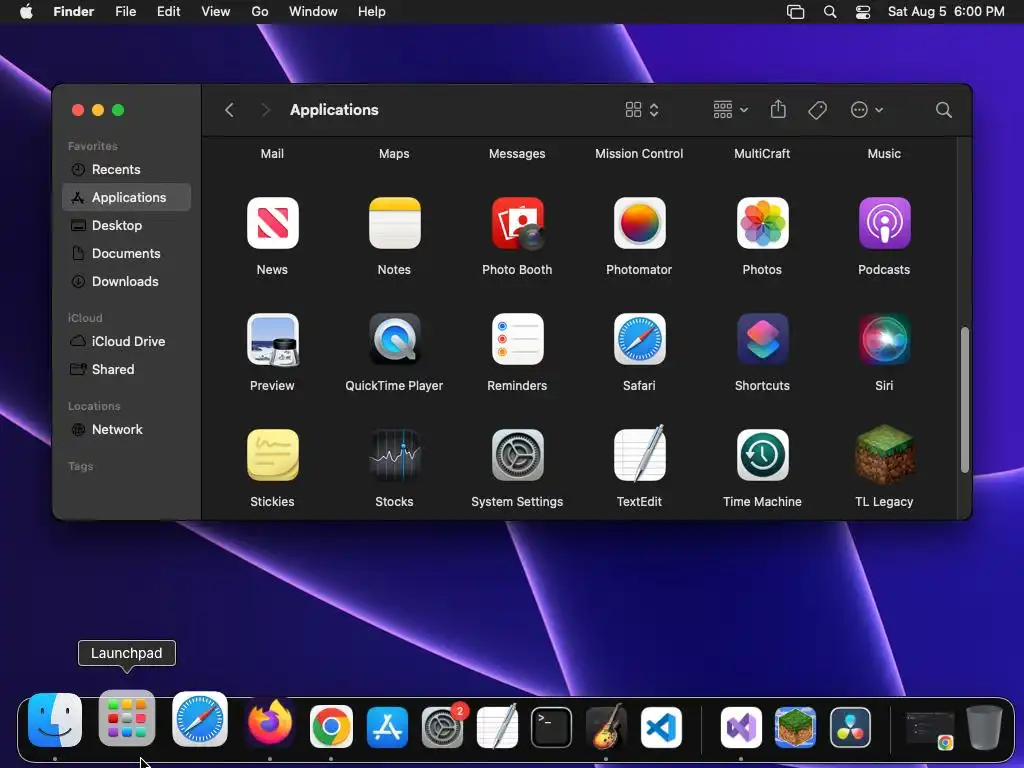The image size is (1024, 768).
Task: Click the Messages label
Action: pyautogui.click(x=517, y=153)
